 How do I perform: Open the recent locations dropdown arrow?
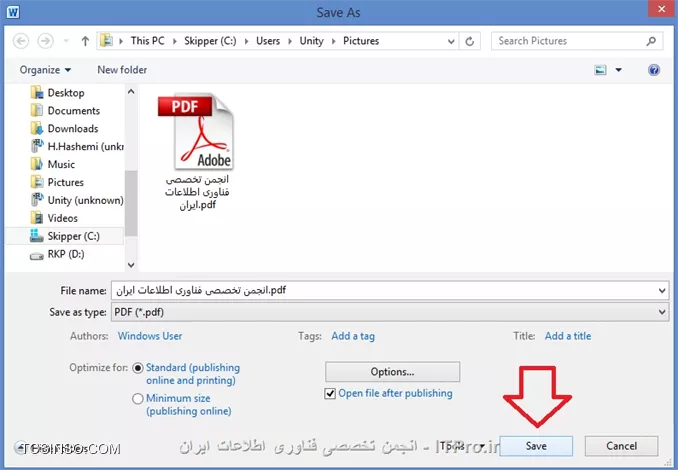point(66,41)
